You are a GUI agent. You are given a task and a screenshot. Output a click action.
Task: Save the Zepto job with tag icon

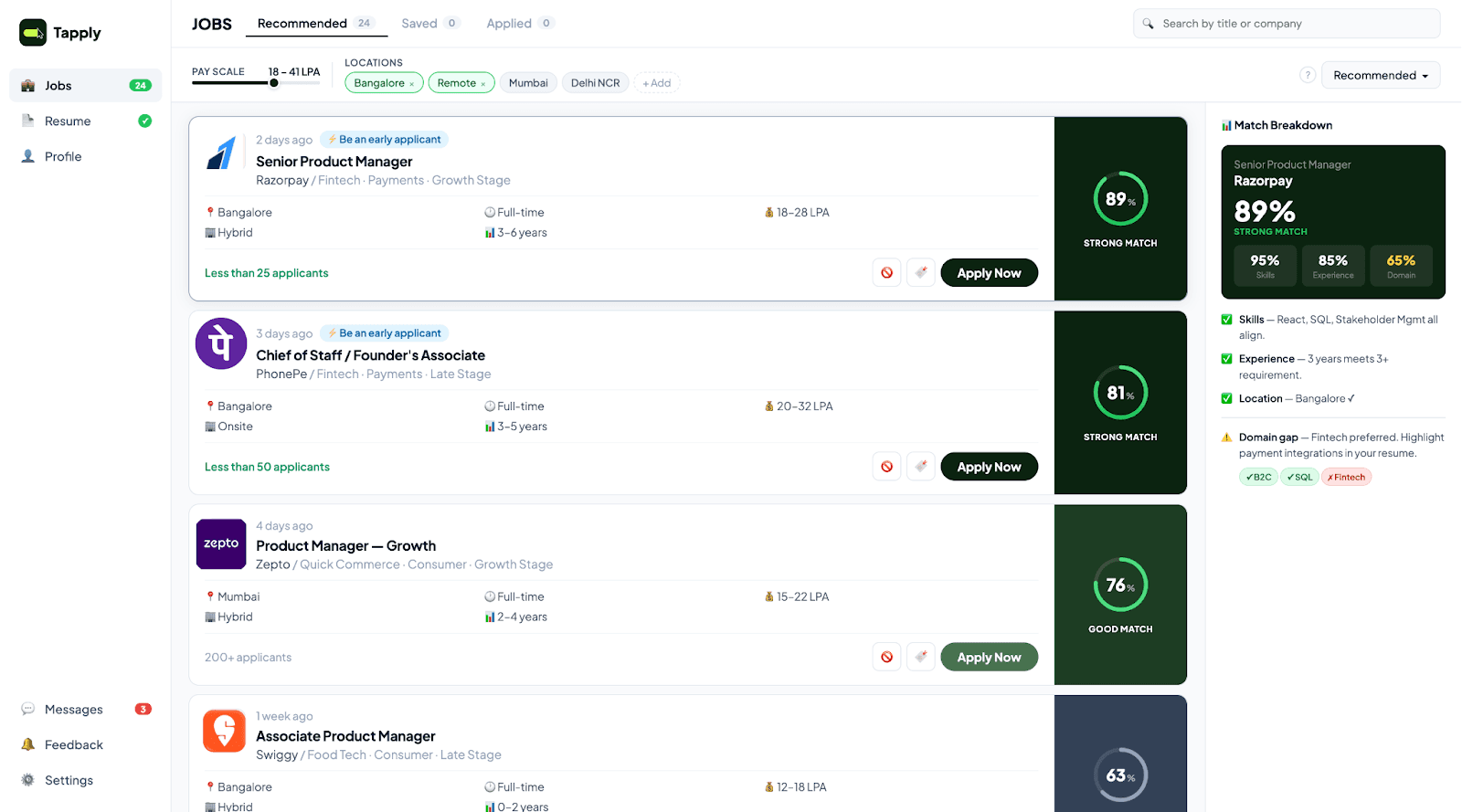coord(921,658)
